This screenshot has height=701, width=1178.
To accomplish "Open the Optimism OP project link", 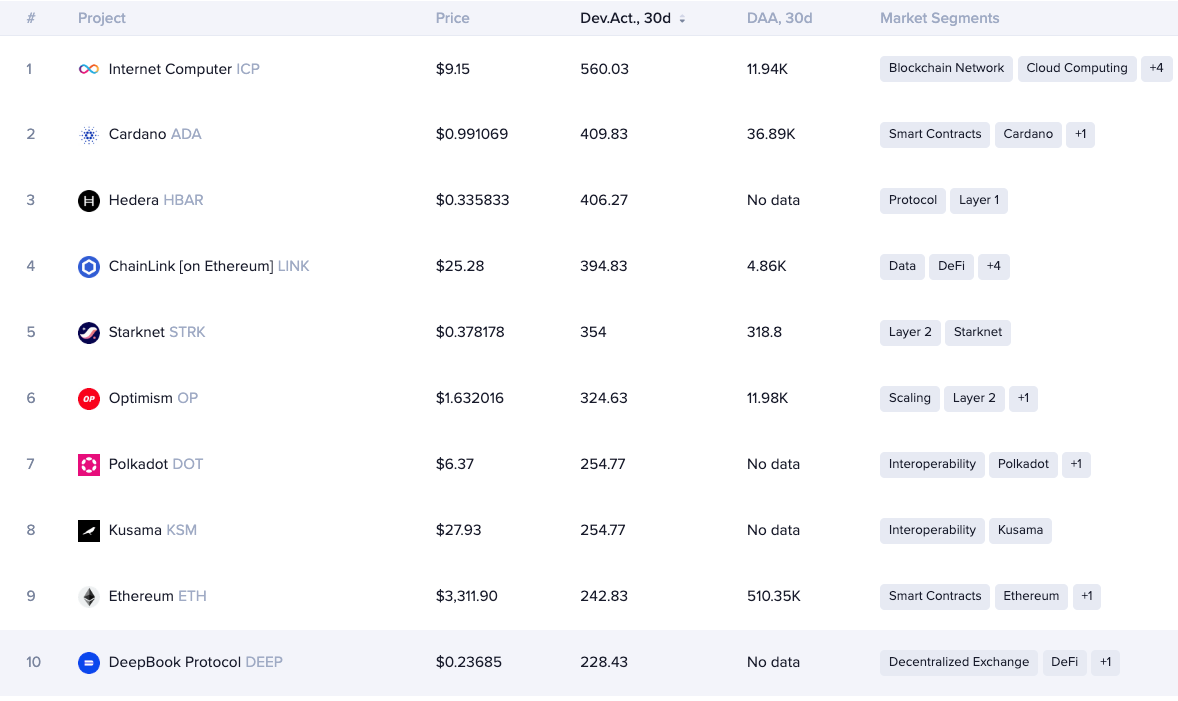I will pos(153,398).
